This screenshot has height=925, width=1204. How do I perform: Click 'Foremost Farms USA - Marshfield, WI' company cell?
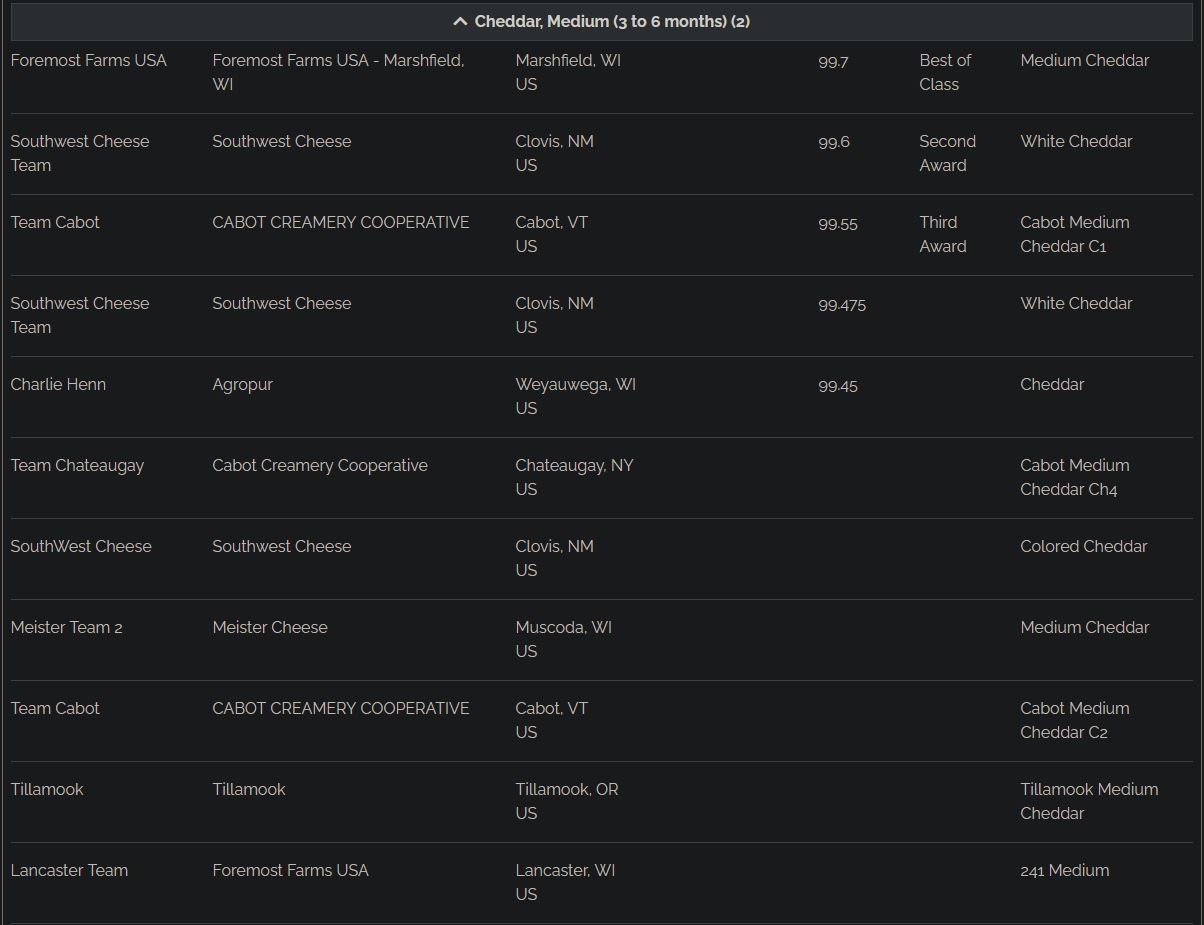pos(338,73)
